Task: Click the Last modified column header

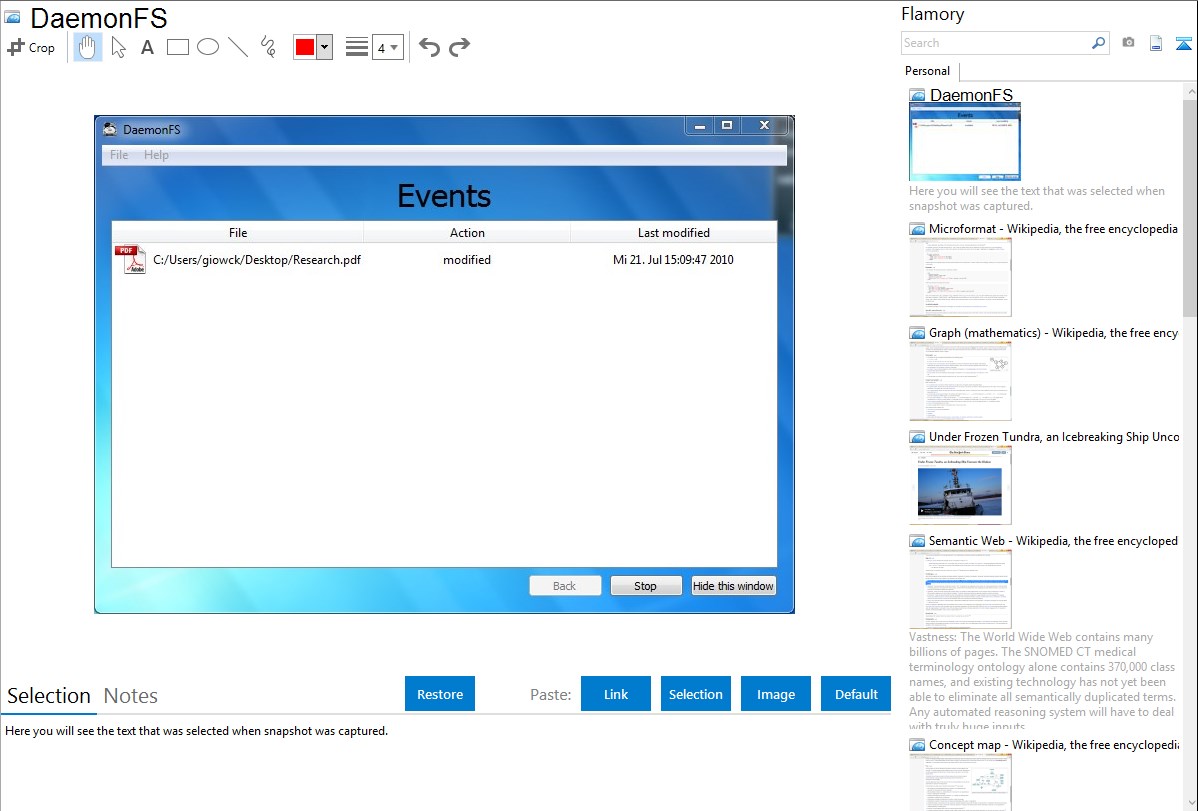Action: point(674,232)
